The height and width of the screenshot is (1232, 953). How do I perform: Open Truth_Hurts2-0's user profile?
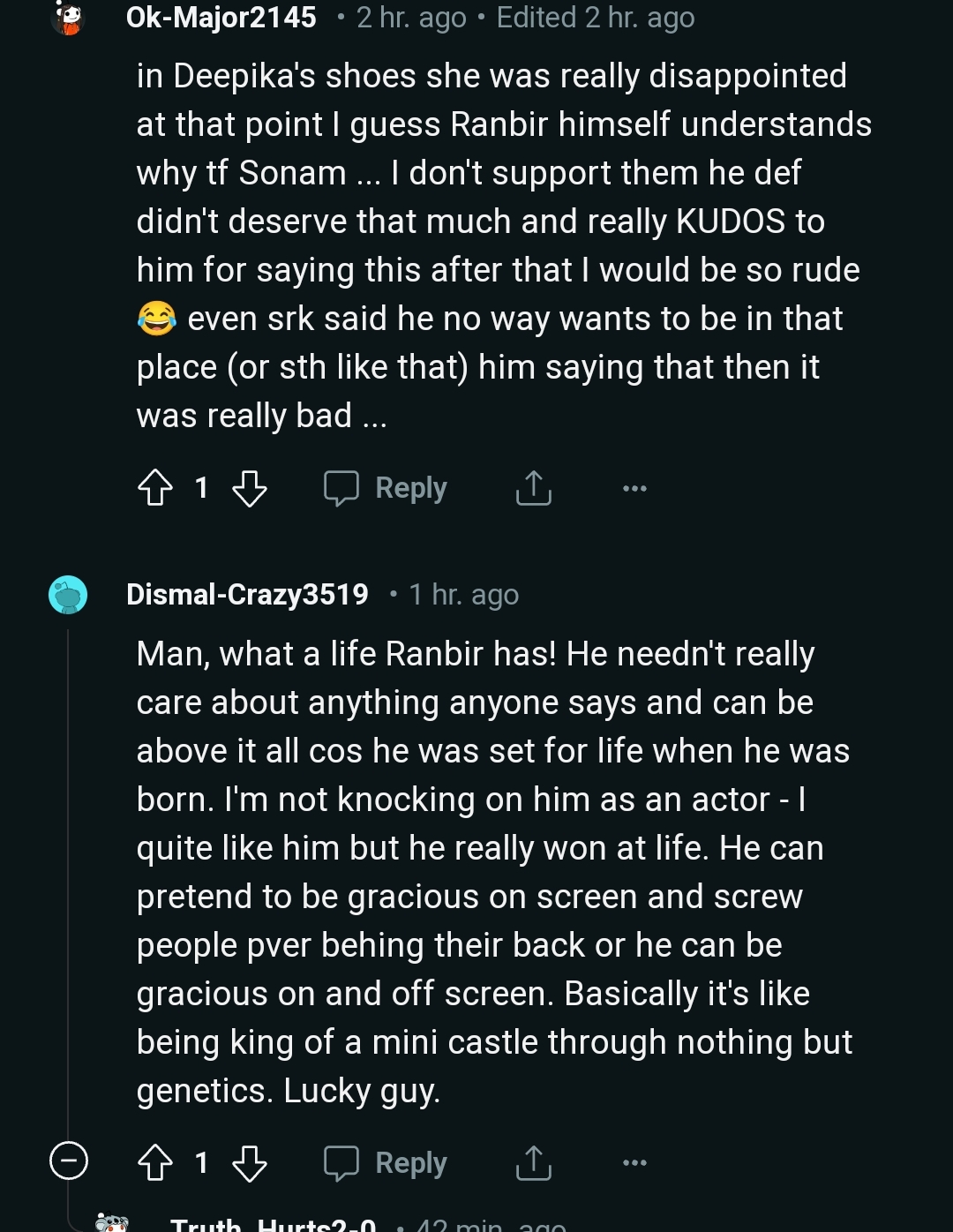point(274,1225)
